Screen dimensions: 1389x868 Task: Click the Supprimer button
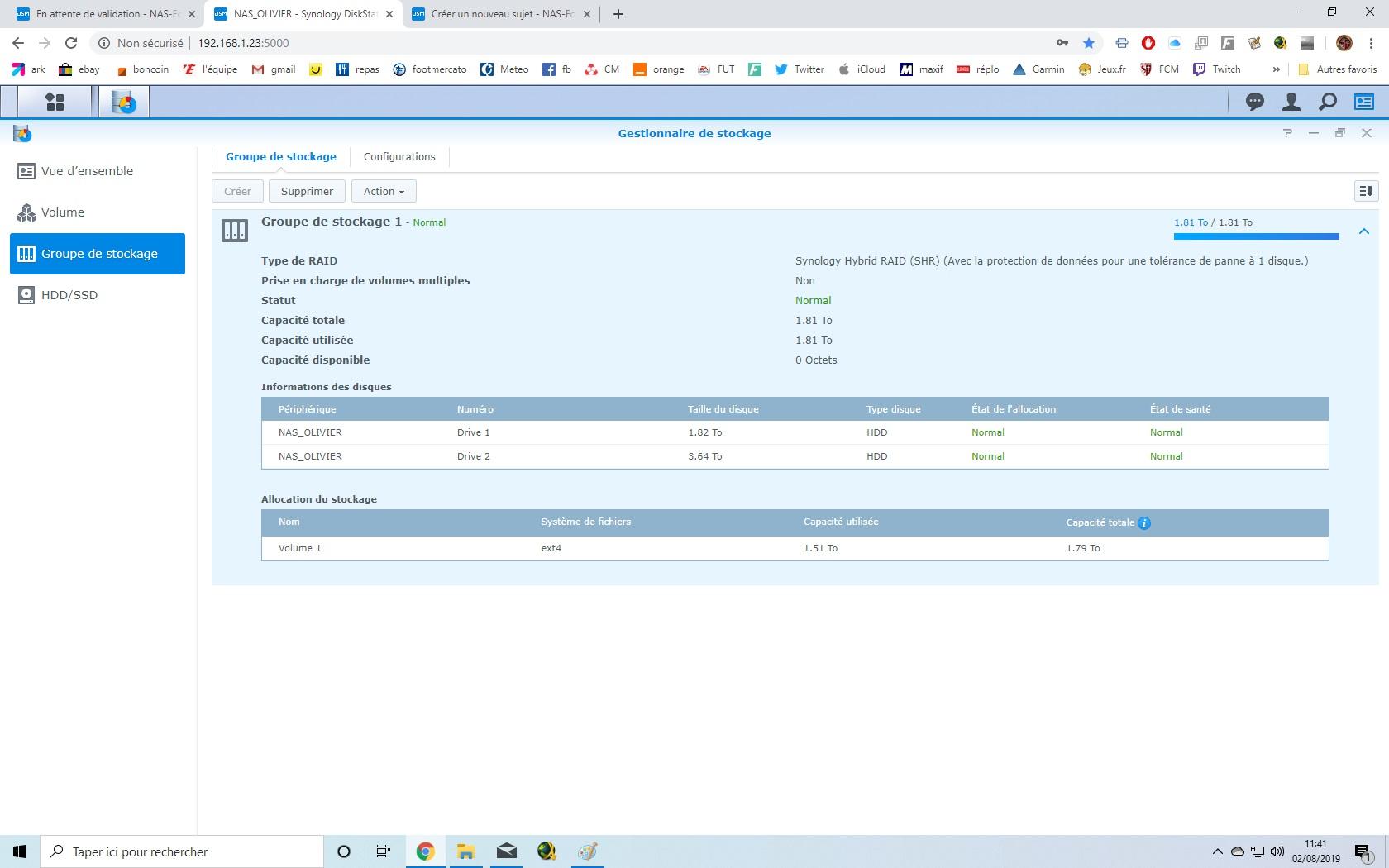point(307,191)
